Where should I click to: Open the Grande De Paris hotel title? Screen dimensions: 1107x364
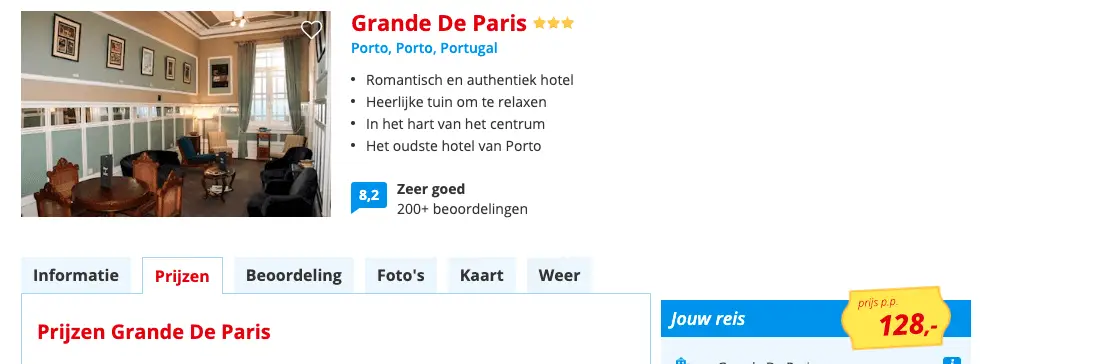439,23
